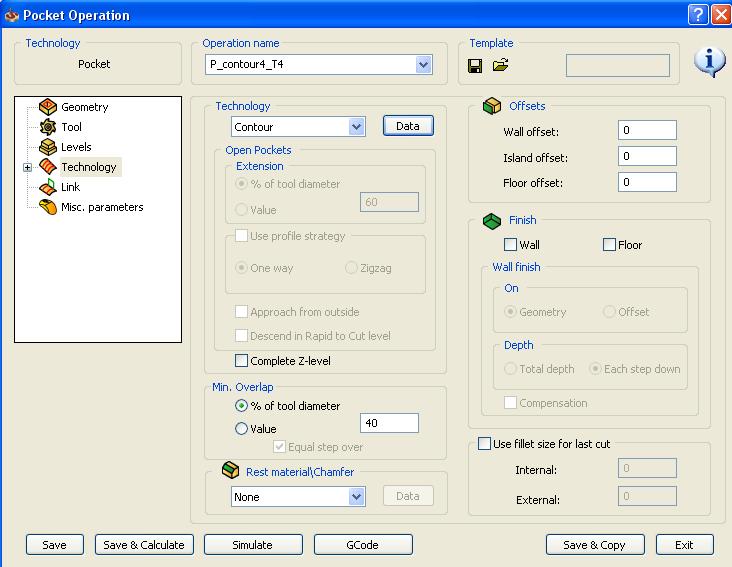This screenshot has width=732, height=567.
Task: Click the Geometry tree icon
Action: (48, 107)
